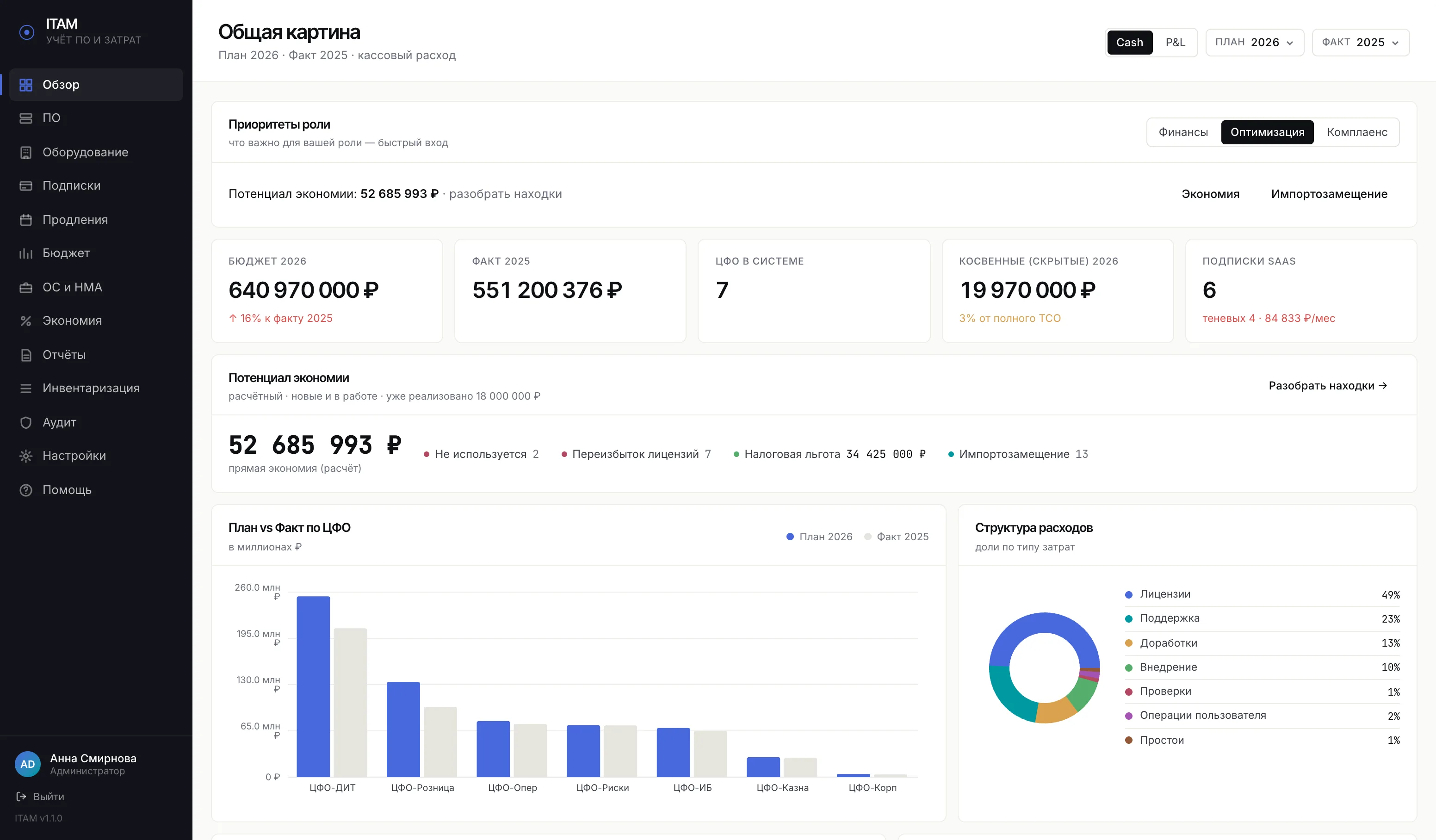Click the ПО sidebar icon
Image resolution: width=1436 pixels, height=840 pixels.
pos(25,118)
